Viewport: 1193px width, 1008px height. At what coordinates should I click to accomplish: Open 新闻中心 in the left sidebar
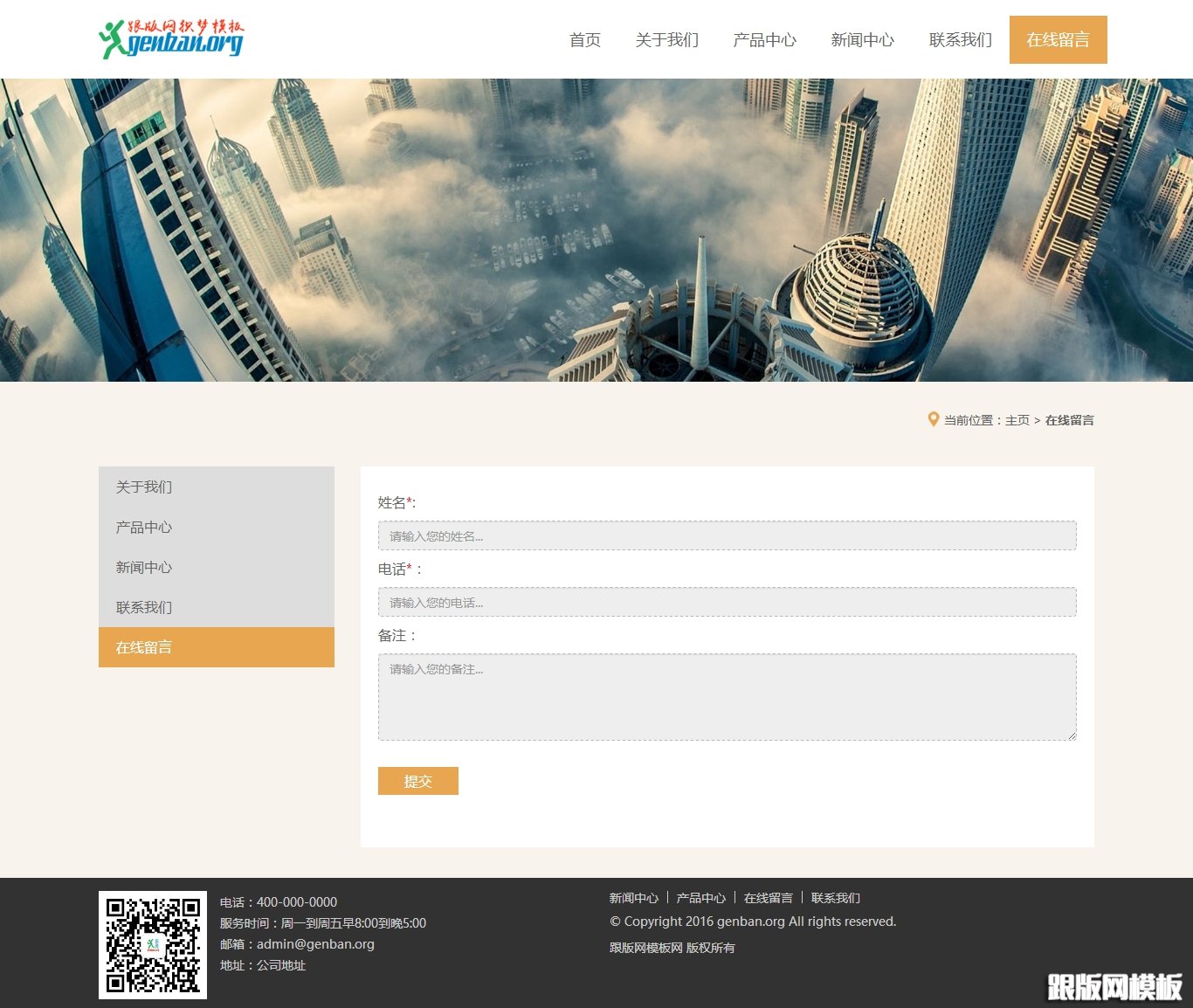(x=217, y=567)
